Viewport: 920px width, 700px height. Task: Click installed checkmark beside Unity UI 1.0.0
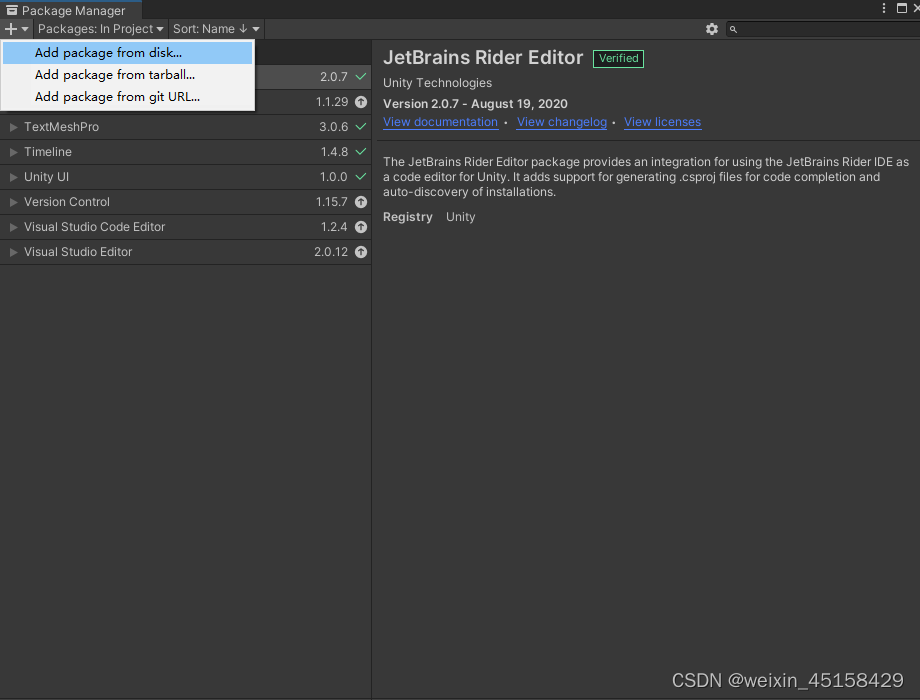coord(361,176)
